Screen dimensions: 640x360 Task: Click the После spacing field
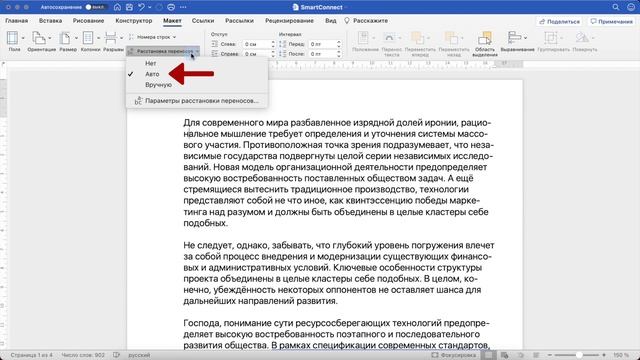coord(322,53)
